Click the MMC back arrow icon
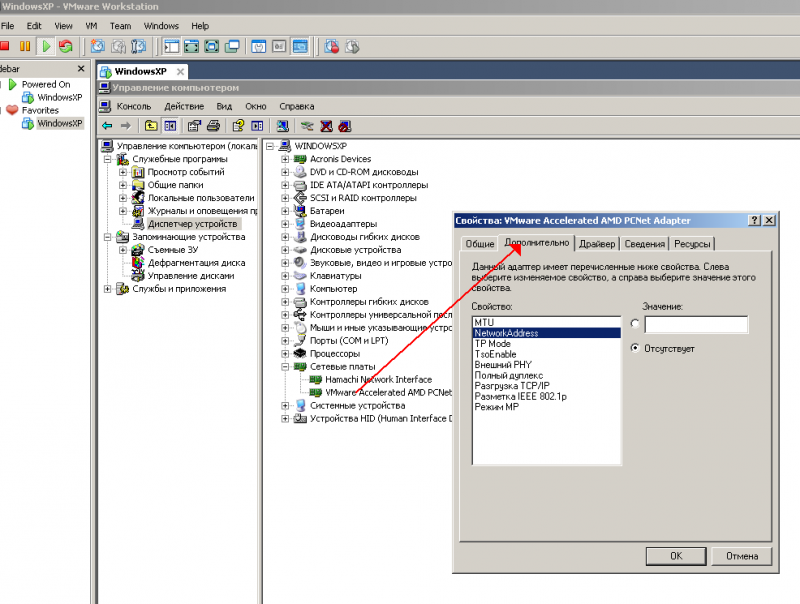Screen dimensions: 800x604 [x=107, y=125]
